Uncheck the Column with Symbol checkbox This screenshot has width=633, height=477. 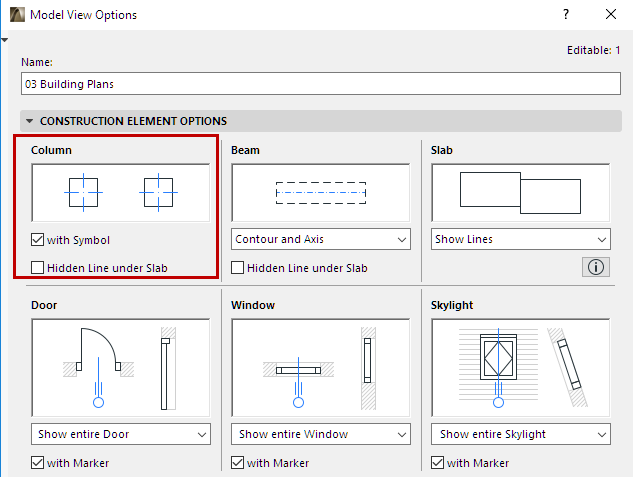point(38,240)
